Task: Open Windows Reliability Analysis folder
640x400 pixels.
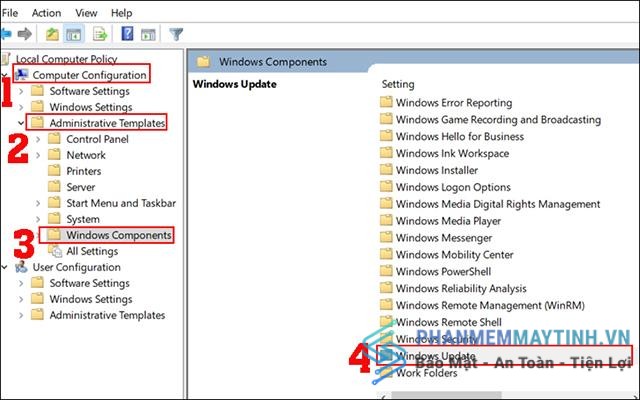Action: 461,289
